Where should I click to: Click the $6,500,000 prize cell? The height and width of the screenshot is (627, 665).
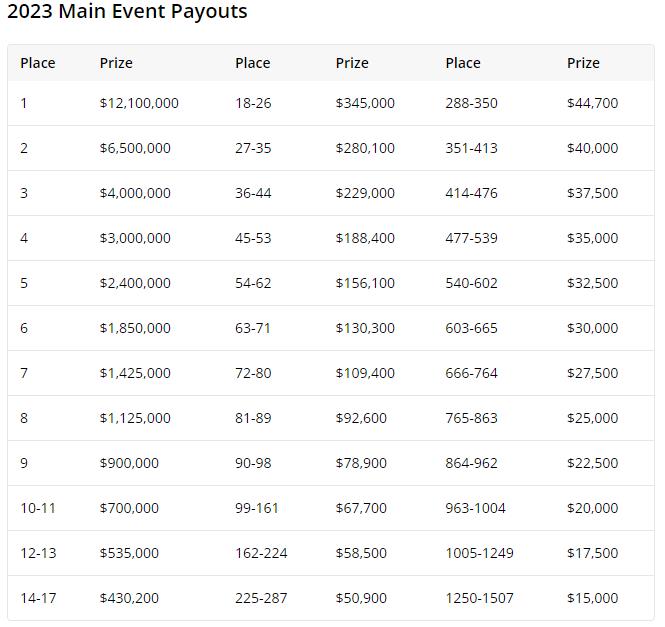click(135, 148)
